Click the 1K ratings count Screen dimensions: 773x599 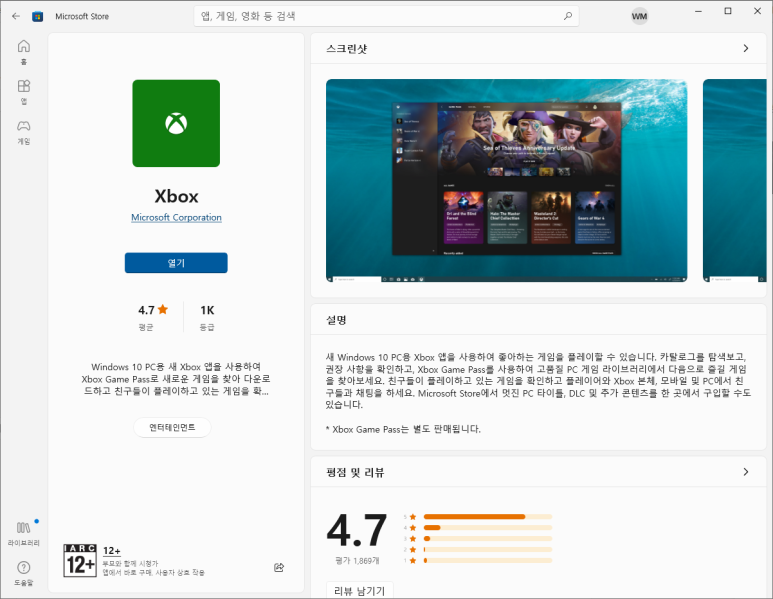(207, 310)
